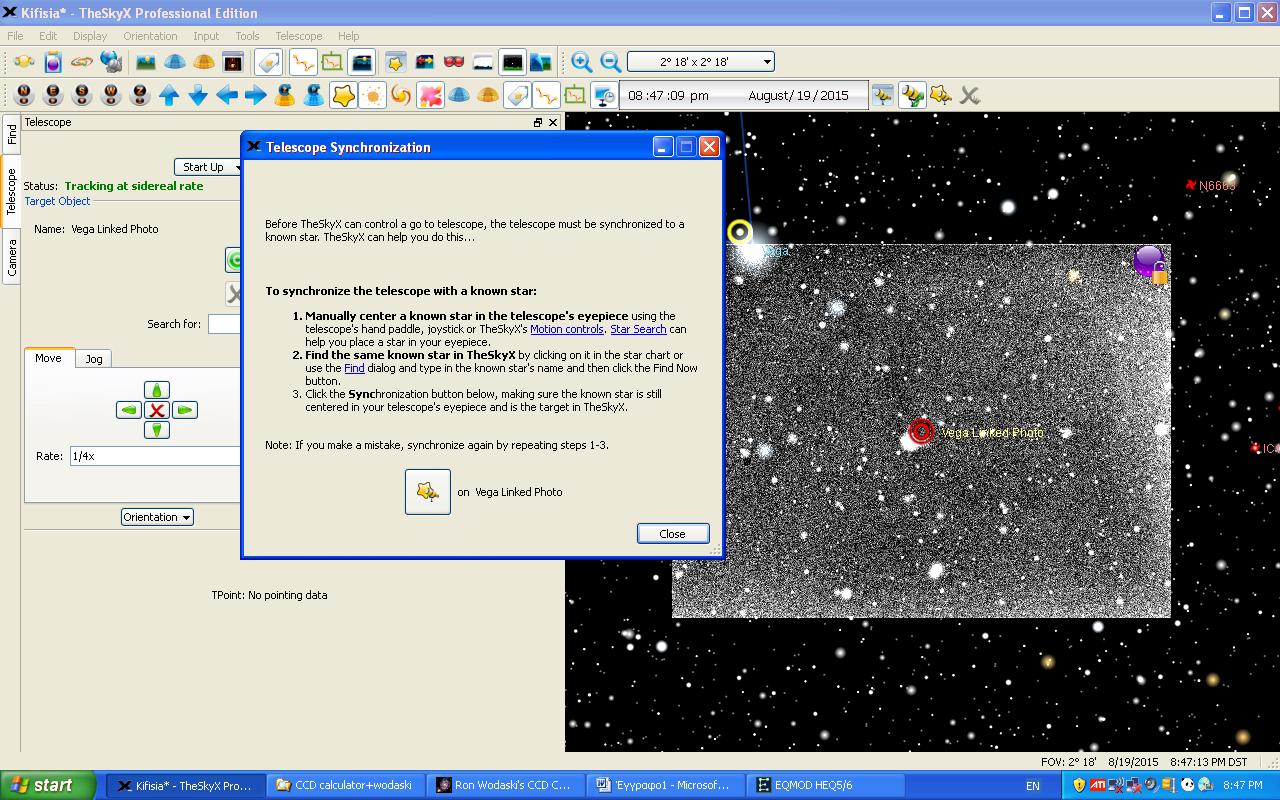Look north with the N compass button
Viewport: 1280px width, 800px height.
point(24,95)
